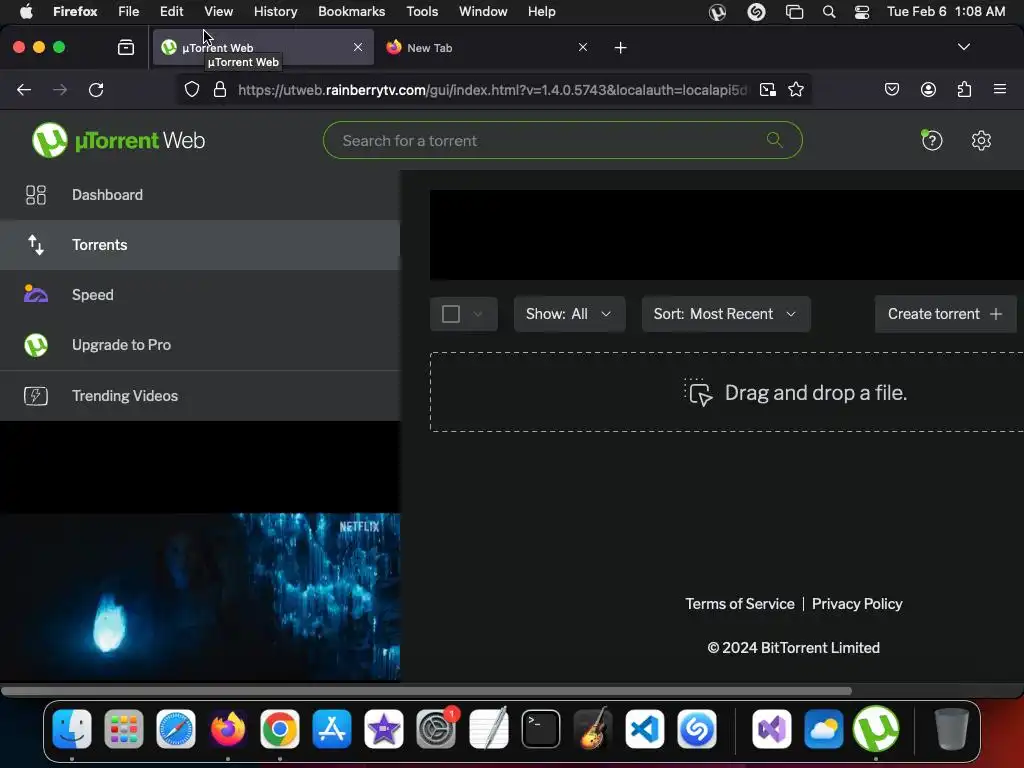Click the site security padlock icon
The width and height of the screenshot is (1024, 768).
click(220, 89)
